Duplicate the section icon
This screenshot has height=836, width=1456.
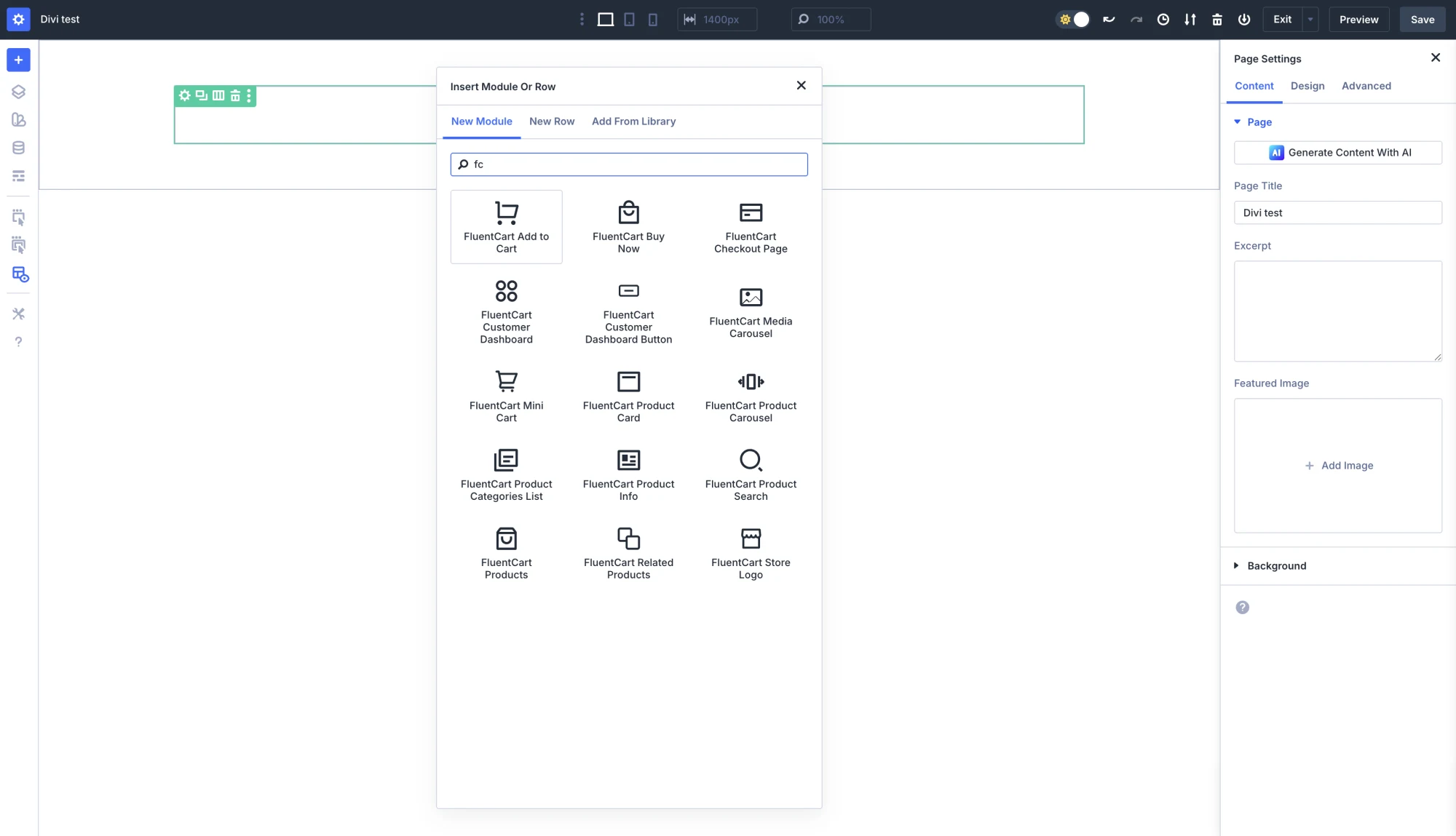pyautogui.click(x=202, y=95)
